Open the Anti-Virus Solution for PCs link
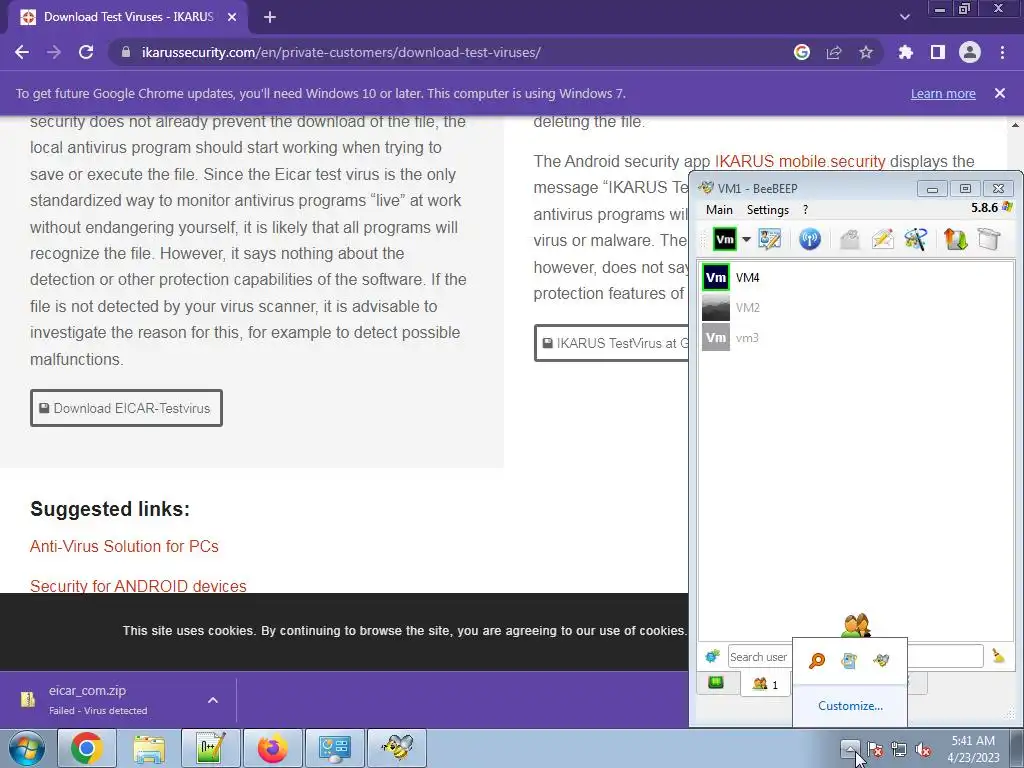The height and width of the screenshot is (768, 1024). pos(124,546)
